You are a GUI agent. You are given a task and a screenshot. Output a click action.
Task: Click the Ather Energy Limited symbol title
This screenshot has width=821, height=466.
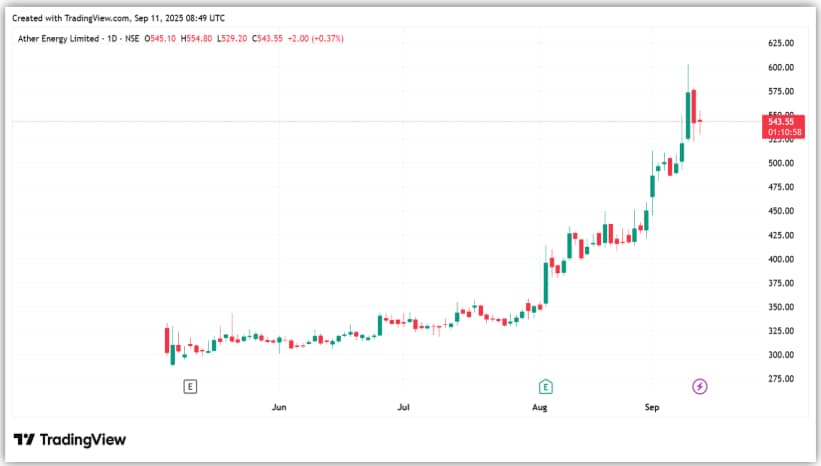pyautogui.click(x=62, y=38)
